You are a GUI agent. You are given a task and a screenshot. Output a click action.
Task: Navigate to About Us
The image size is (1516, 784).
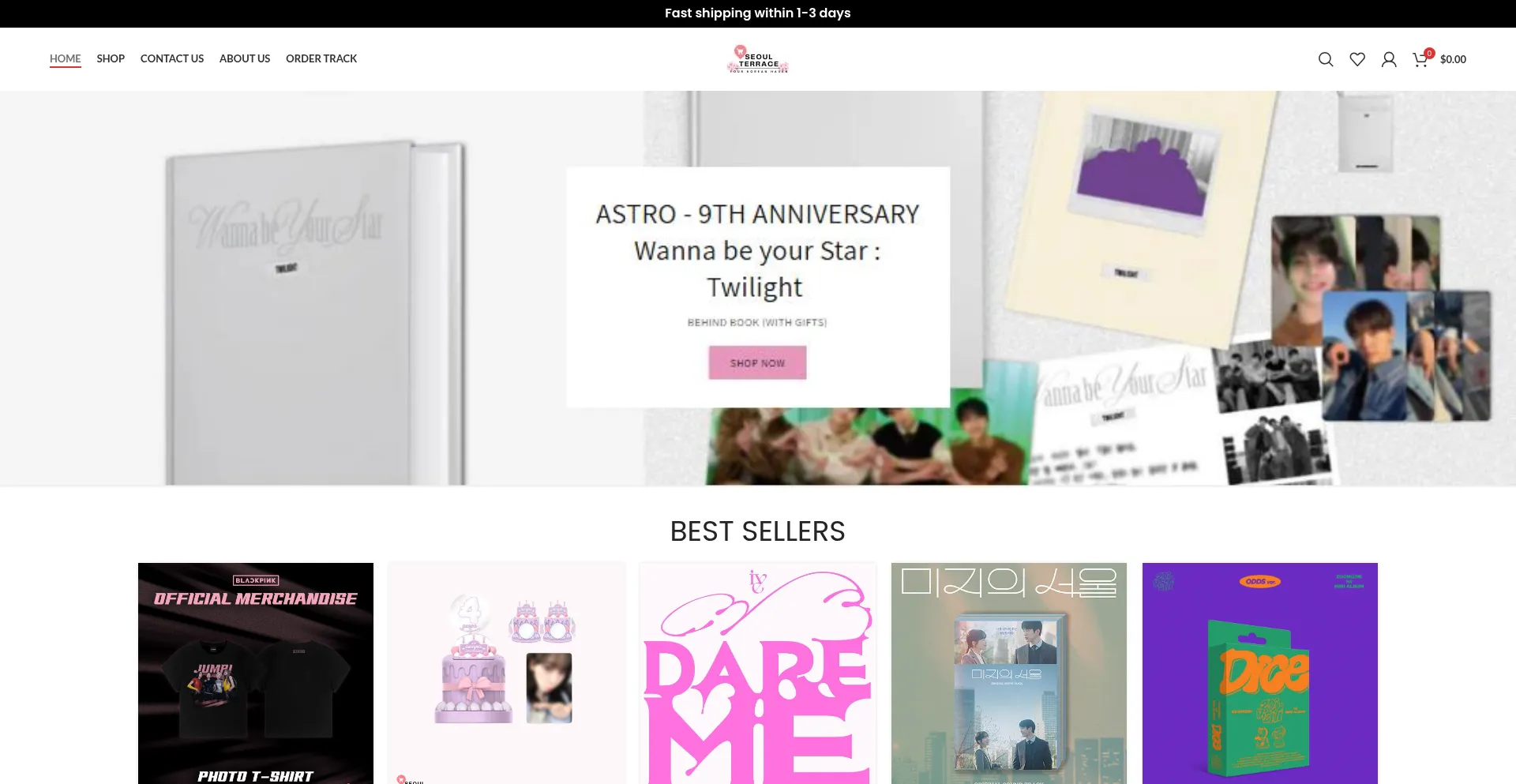[244, 58]
